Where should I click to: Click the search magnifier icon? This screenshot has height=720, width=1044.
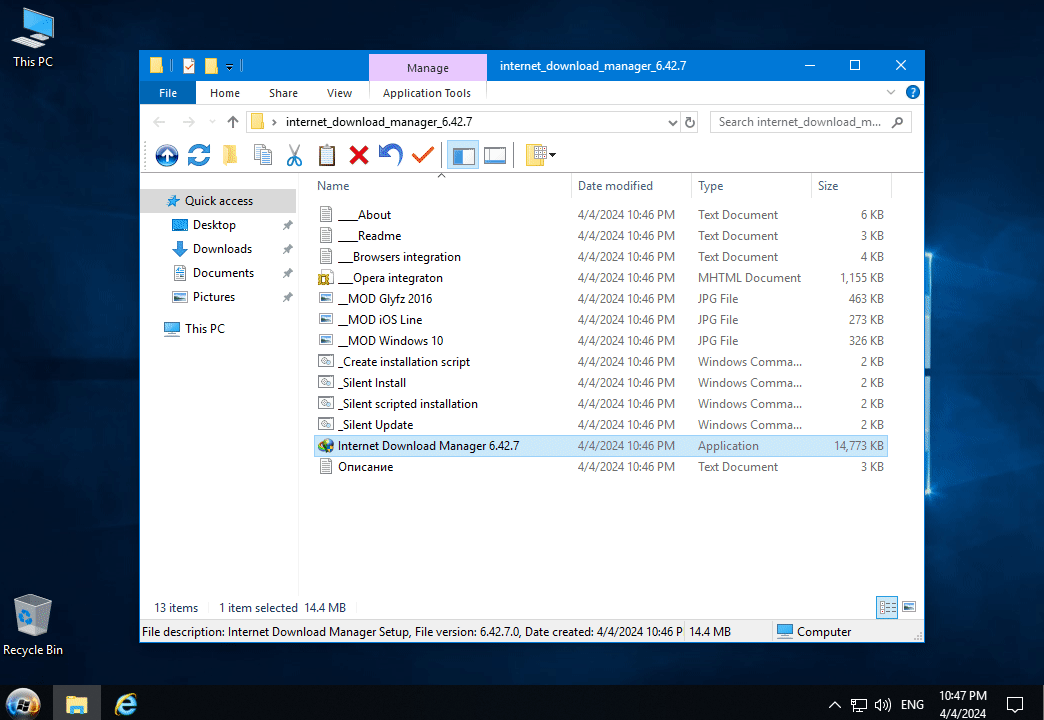(x=897, y=122)
